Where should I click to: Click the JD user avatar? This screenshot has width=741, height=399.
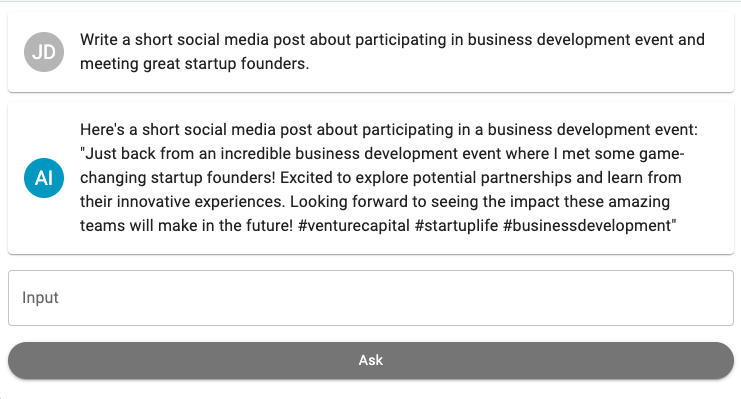pyautogui.click(x=44, y=52)
